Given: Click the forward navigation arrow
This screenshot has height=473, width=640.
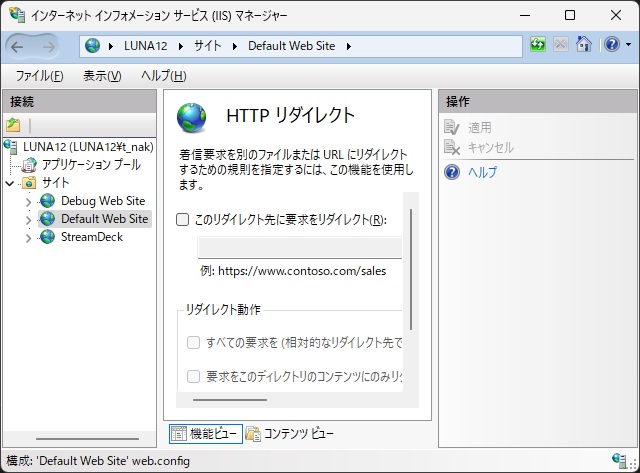Looking at the screenshot, I should click(48, 47).
